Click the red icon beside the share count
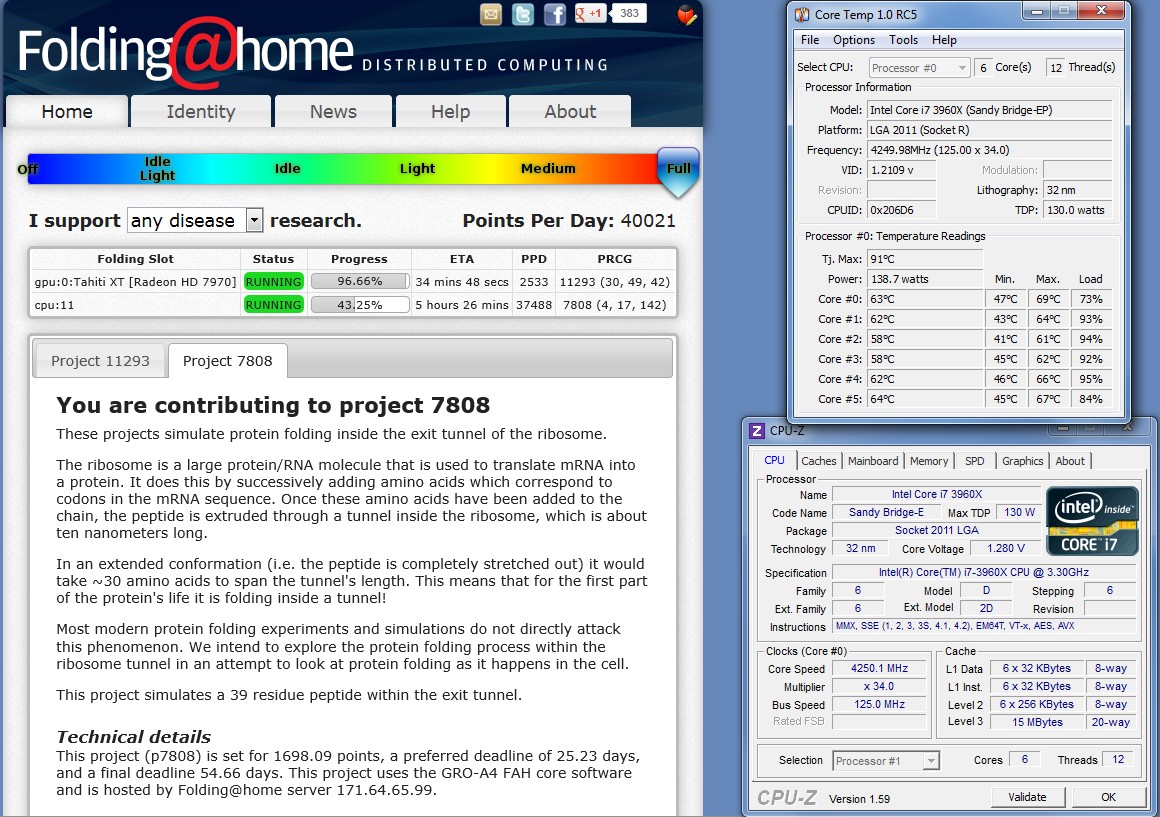This screenshot has width=1160, height=817. tap(687, 14)
